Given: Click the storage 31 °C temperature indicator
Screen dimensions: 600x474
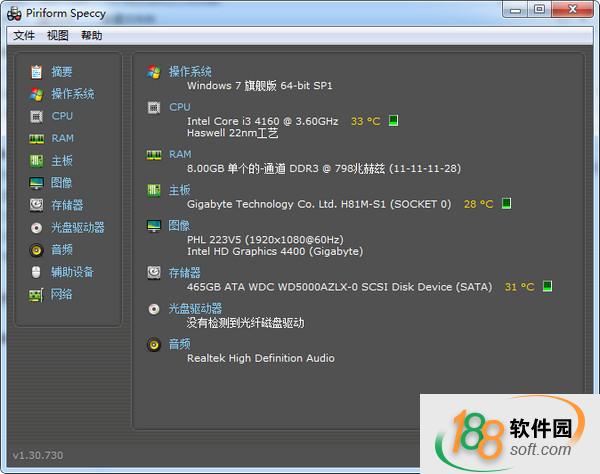Looking at the screenshot, I should click(518, 287).
